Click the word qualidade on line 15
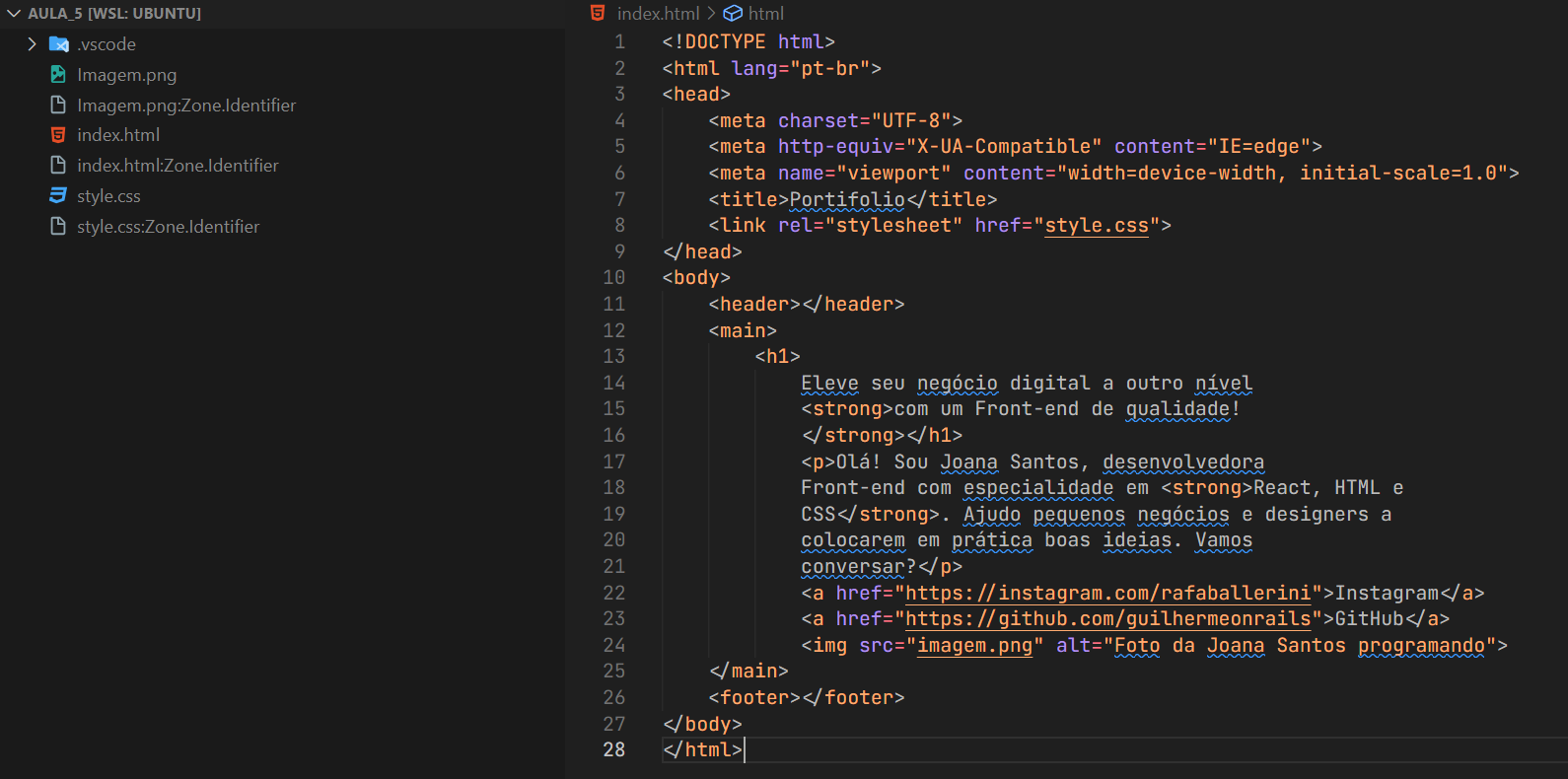This screenshot has width=1568, height=779. [1177, 409]
